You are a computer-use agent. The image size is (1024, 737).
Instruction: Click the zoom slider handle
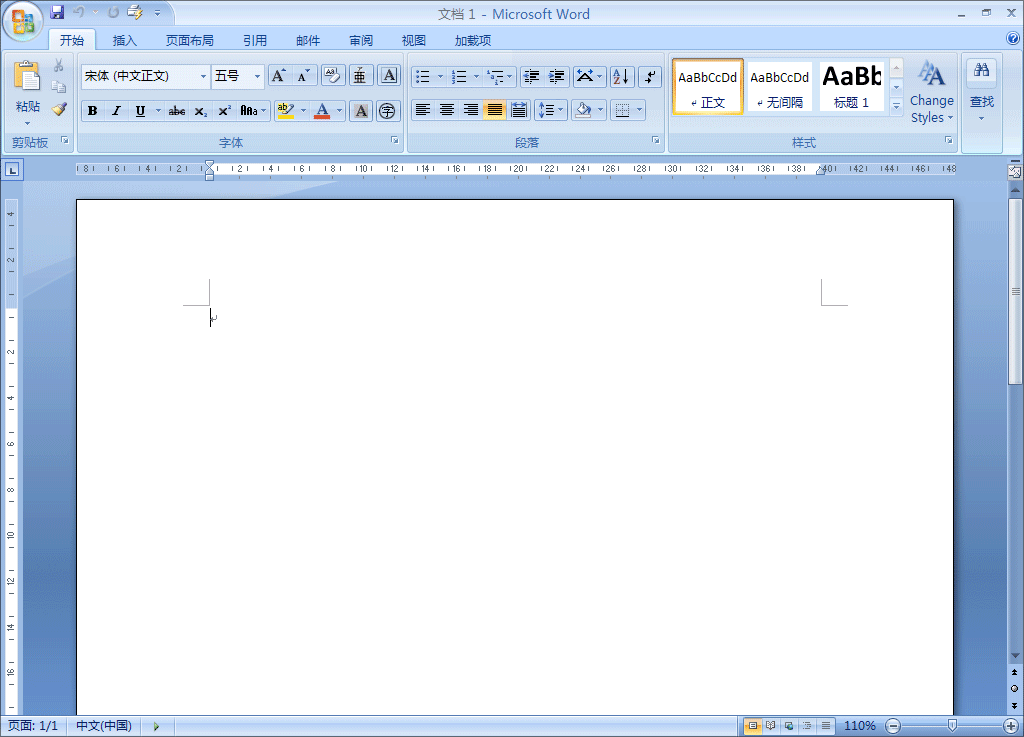coord(952,725)
